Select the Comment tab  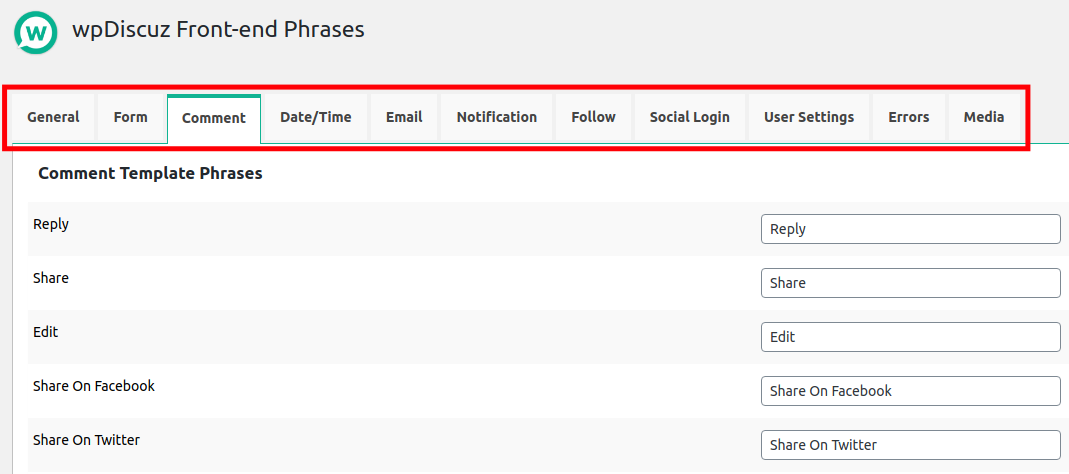(x=214, y=118)
